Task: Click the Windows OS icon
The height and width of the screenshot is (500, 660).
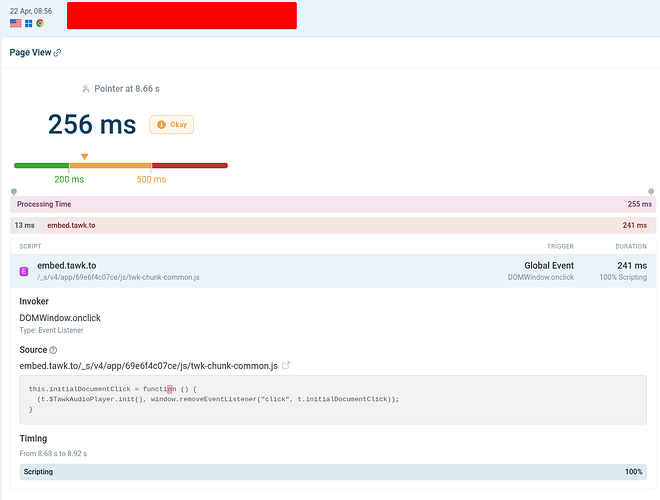Action: pos(28,23)
